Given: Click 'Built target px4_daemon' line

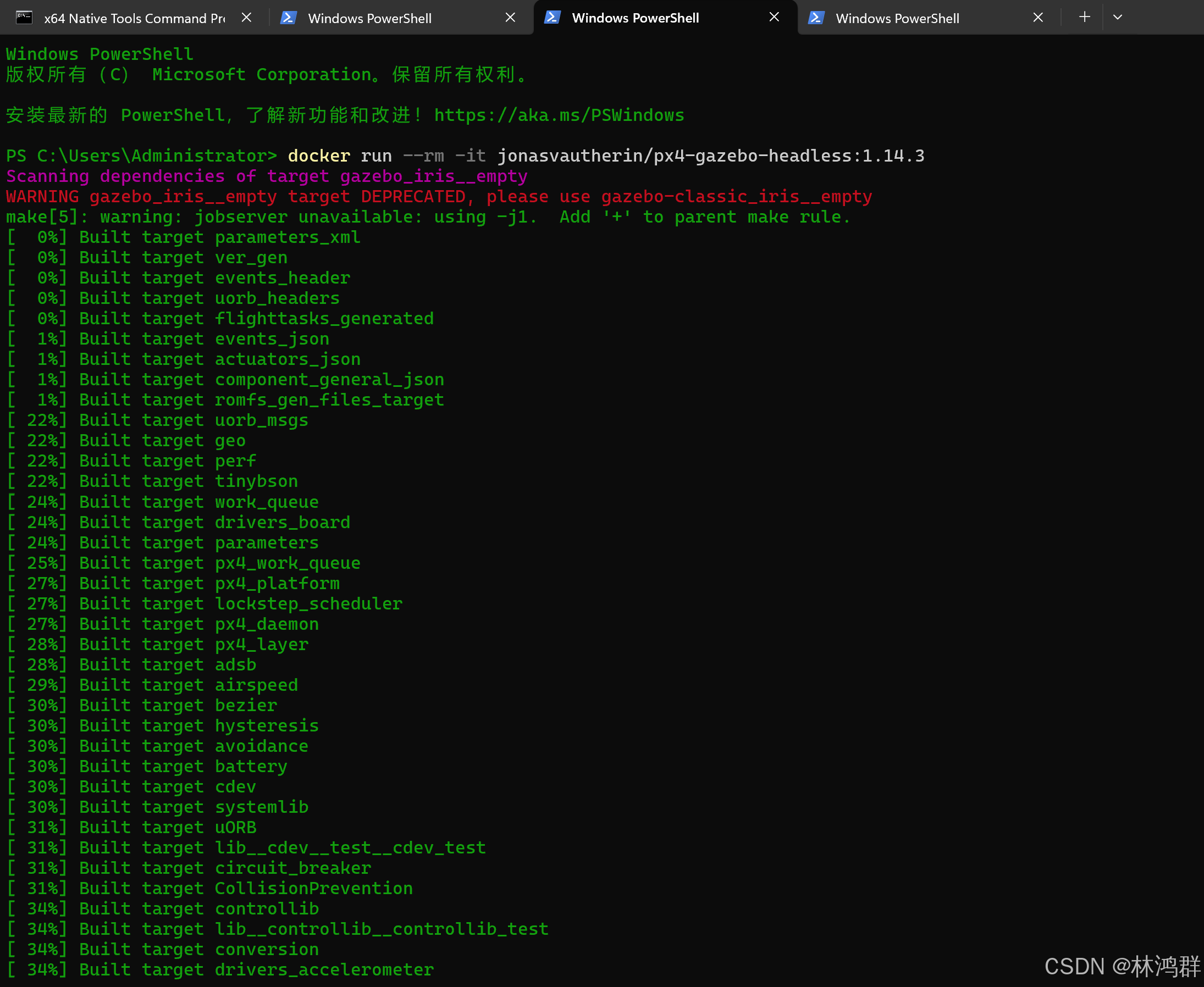Looking at the screenshot, I should point(163,624).
